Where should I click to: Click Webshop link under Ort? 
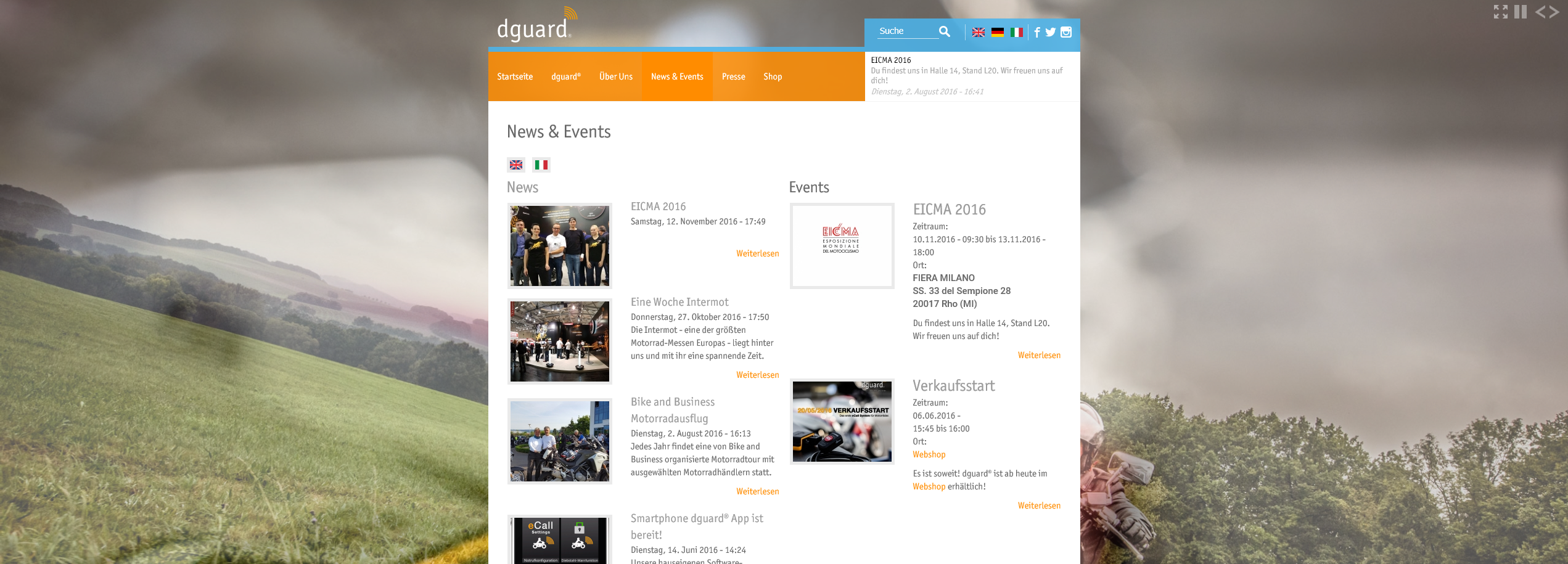[x=929, y=454]
